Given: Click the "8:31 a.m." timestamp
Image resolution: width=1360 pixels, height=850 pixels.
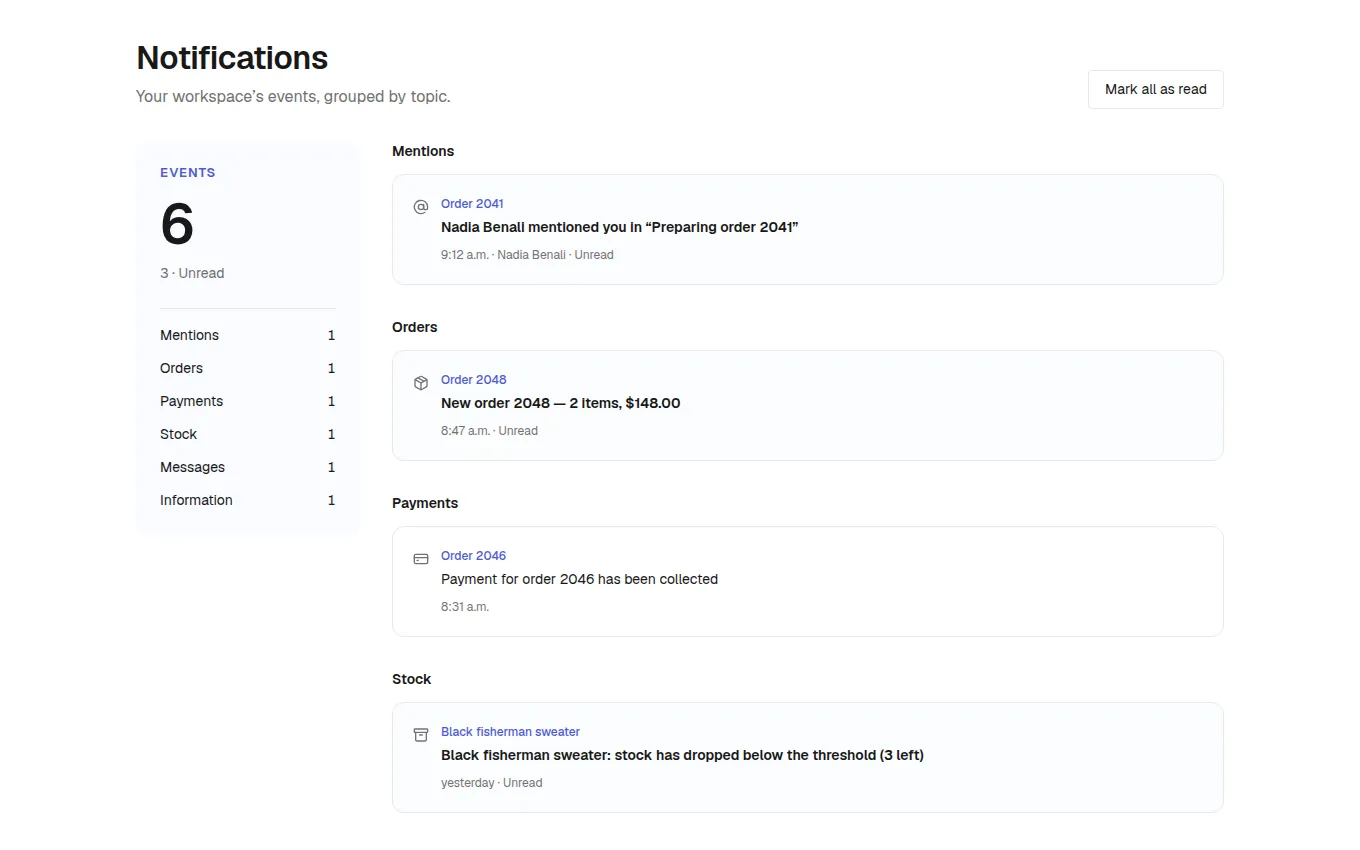Looking at the screenshot, I should 465,607.
